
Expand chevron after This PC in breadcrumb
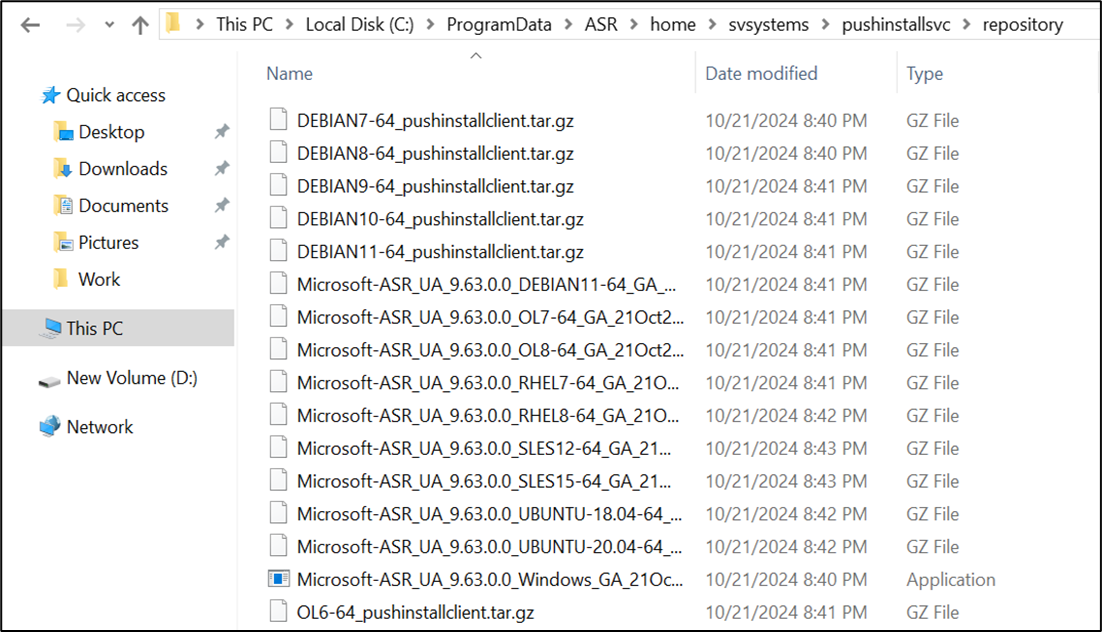[x=290, y=25]
